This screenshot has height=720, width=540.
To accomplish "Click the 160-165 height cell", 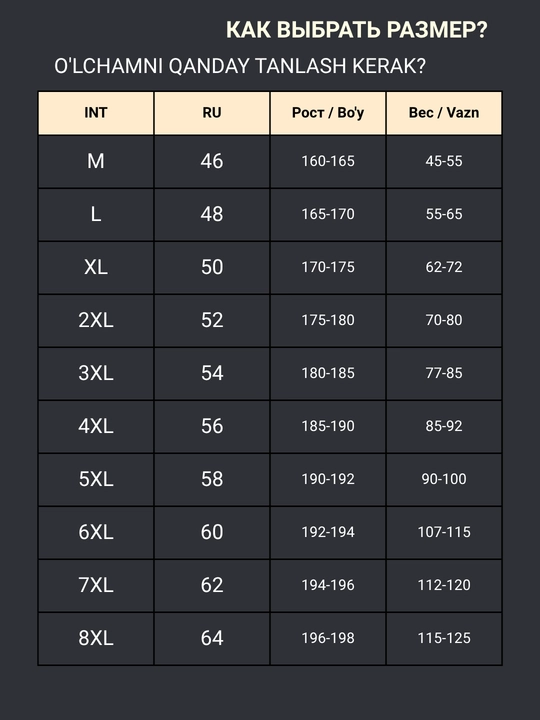I will tap(328, 161).
